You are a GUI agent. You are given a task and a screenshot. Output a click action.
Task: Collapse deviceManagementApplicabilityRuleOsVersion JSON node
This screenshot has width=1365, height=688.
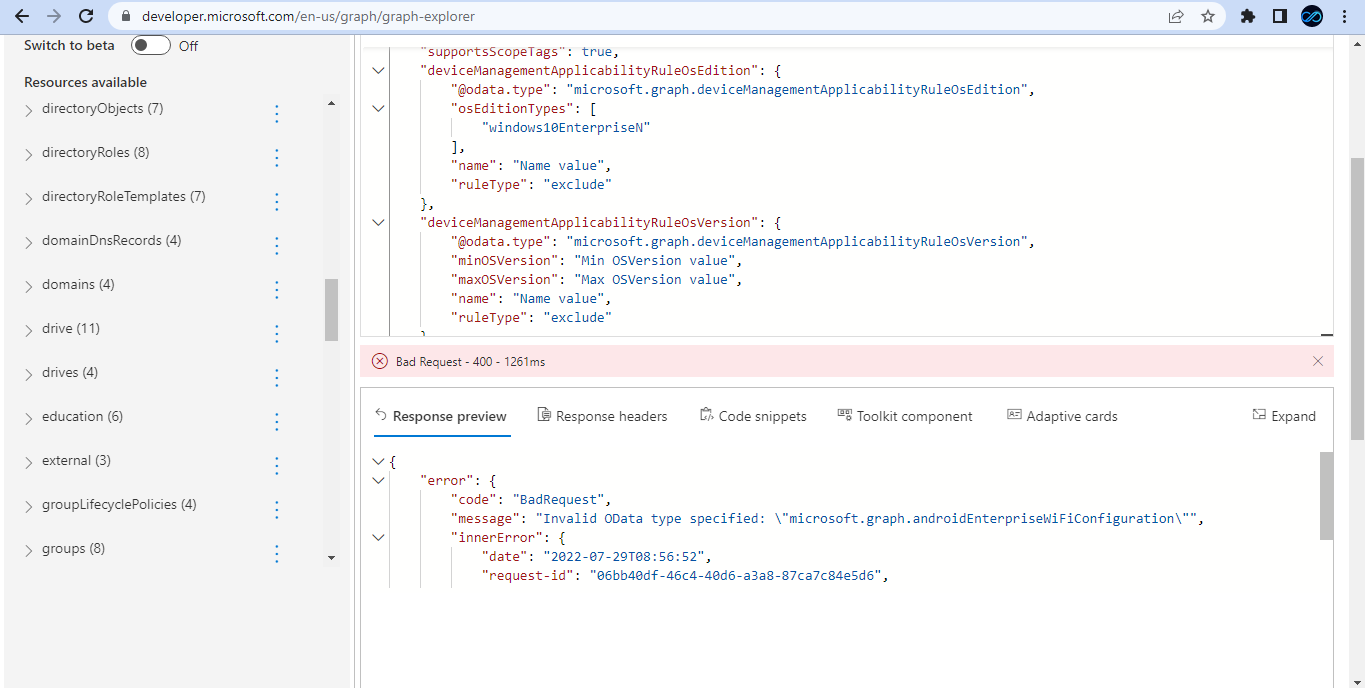pyautogui.click(x=378, y=223)
